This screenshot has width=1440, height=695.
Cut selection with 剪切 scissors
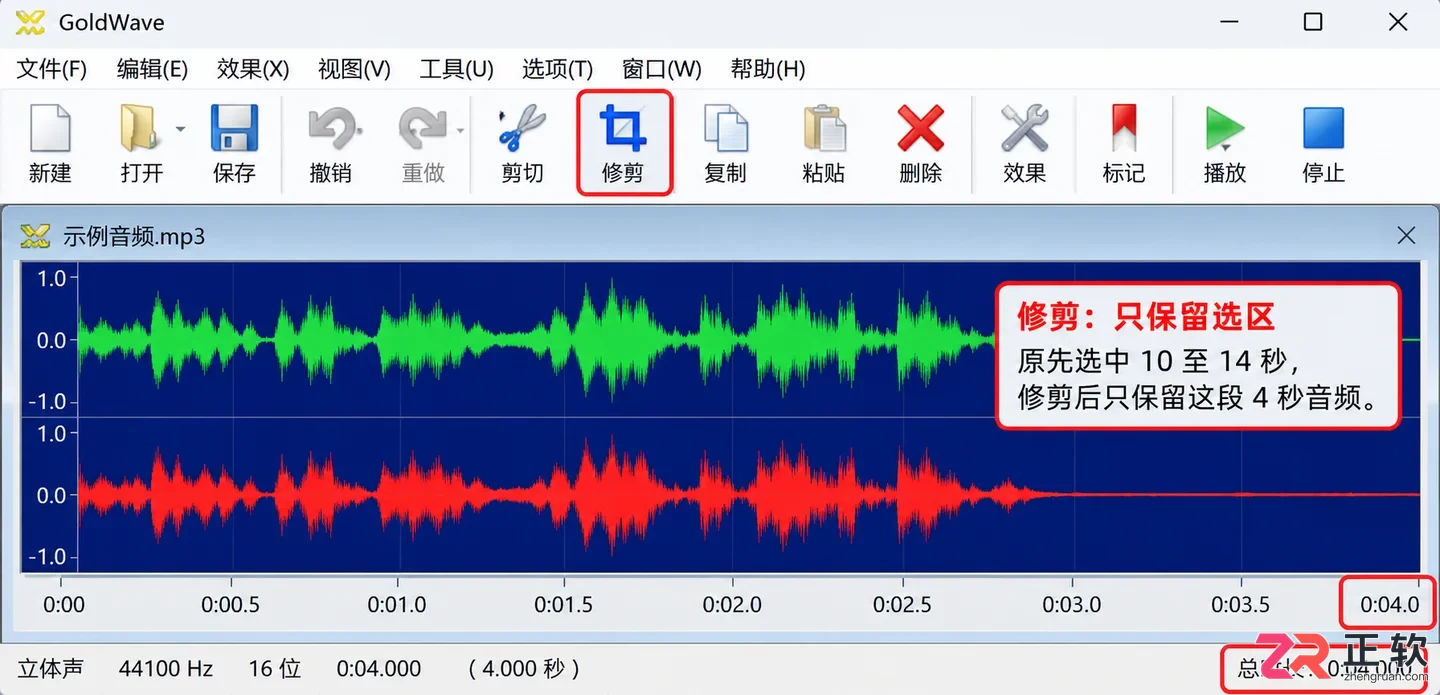[522, 143]
